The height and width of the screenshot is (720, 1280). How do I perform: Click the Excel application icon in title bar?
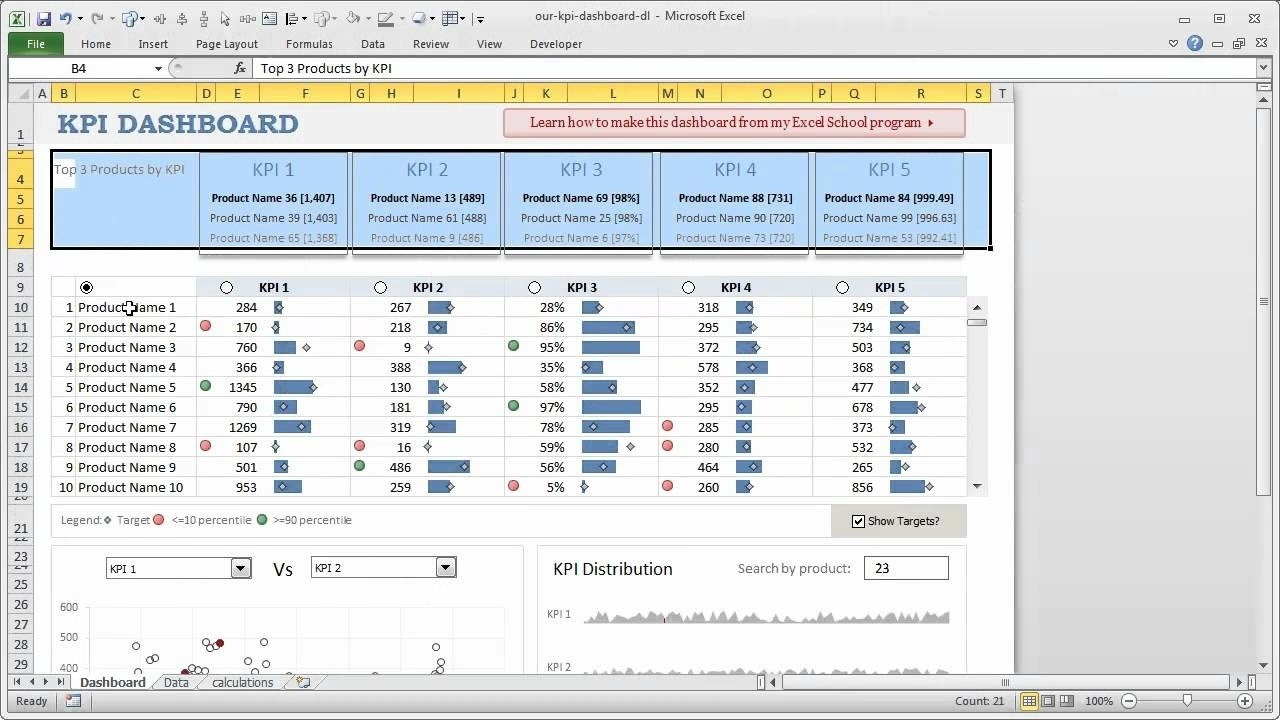click(x=18, y=18)
